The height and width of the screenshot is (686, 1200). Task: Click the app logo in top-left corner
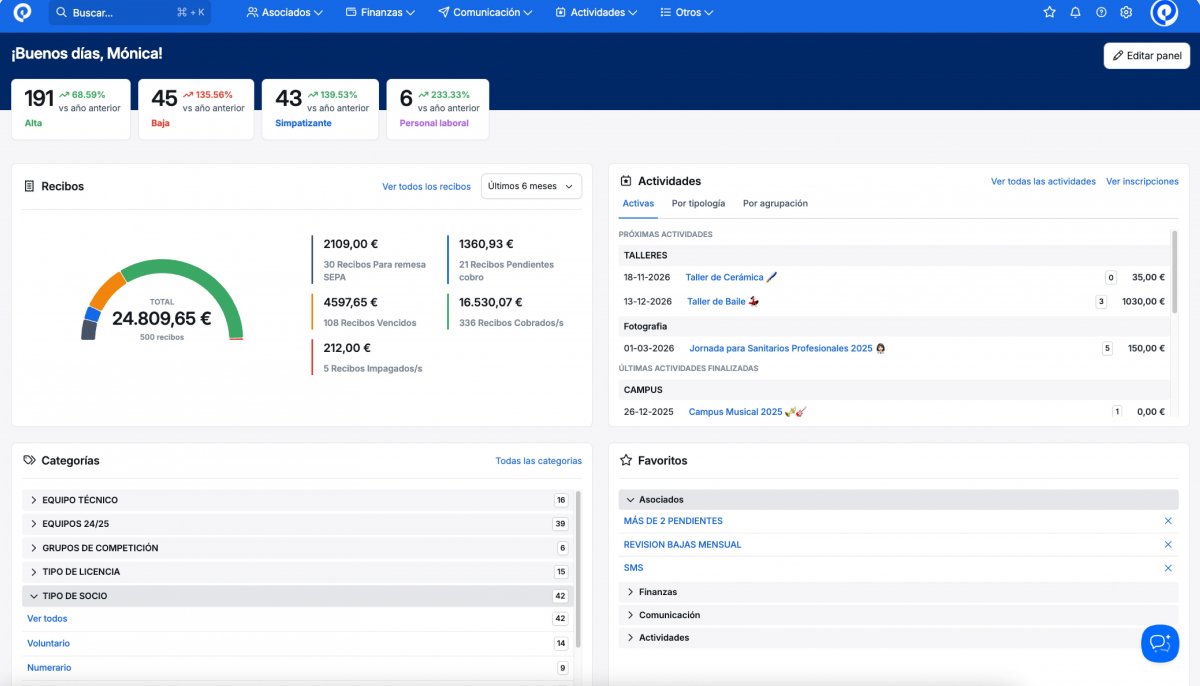22,13
